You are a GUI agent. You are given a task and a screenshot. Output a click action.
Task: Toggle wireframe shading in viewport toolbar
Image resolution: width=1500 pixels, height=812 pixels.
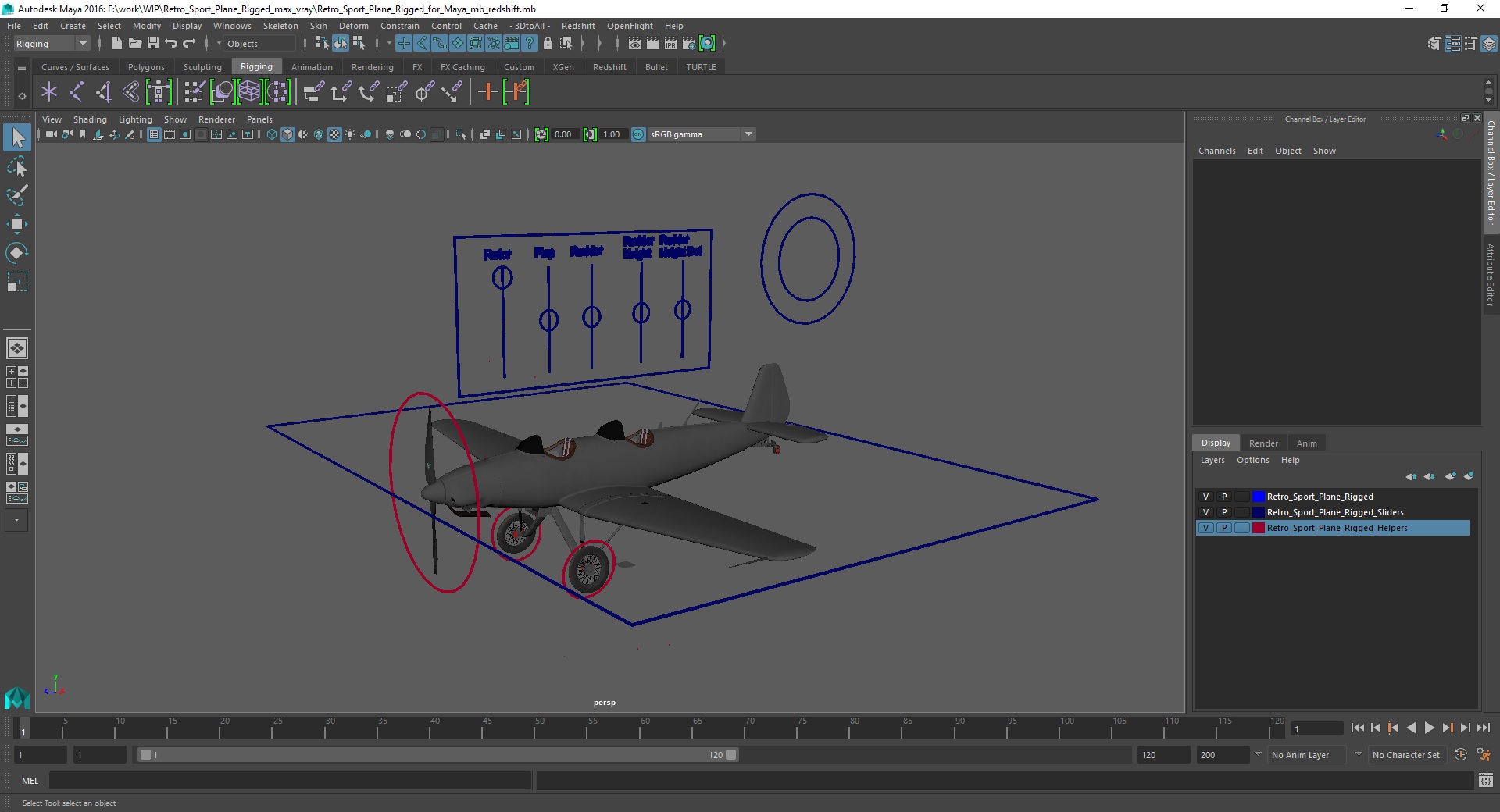click(x=271, y=134)
